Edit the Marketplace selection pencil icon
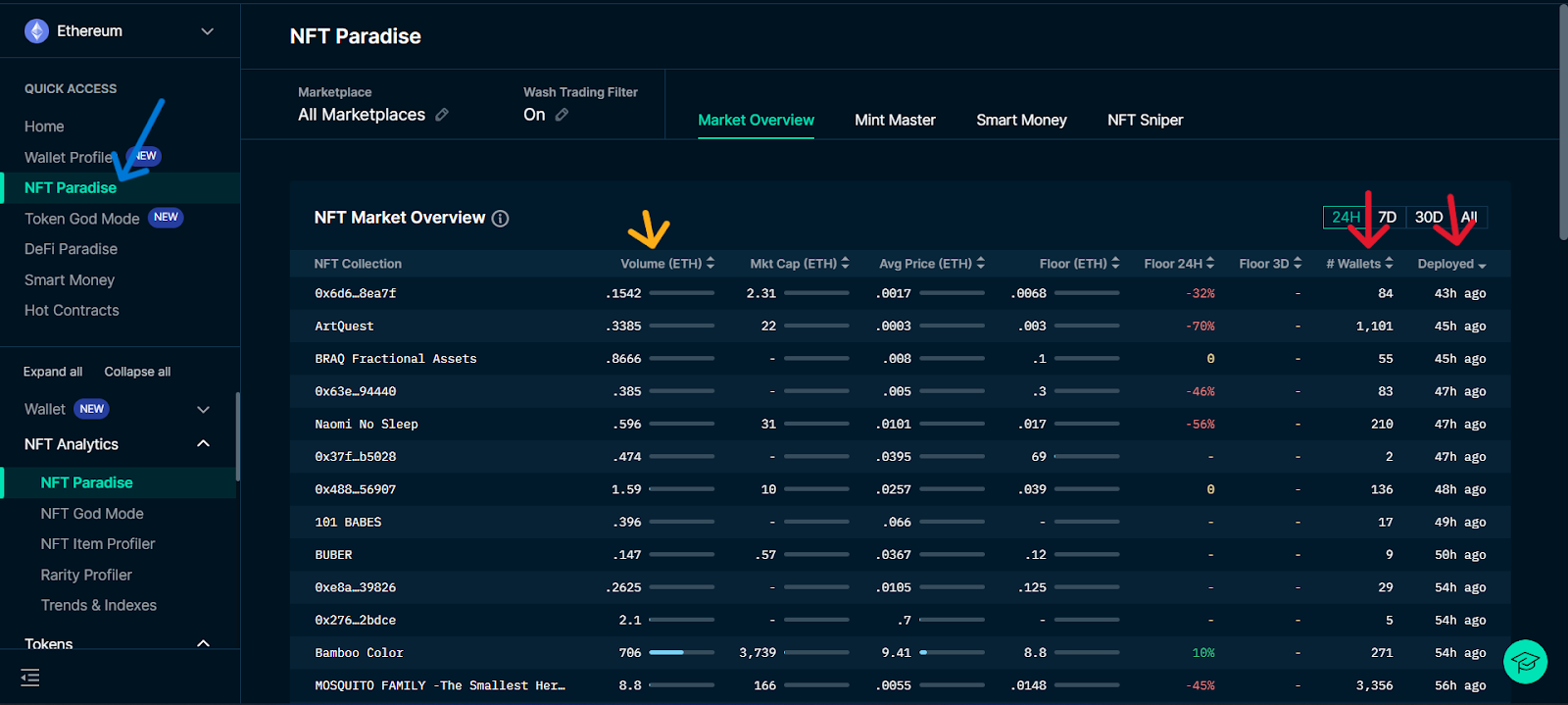 click(x=442, y=115)
